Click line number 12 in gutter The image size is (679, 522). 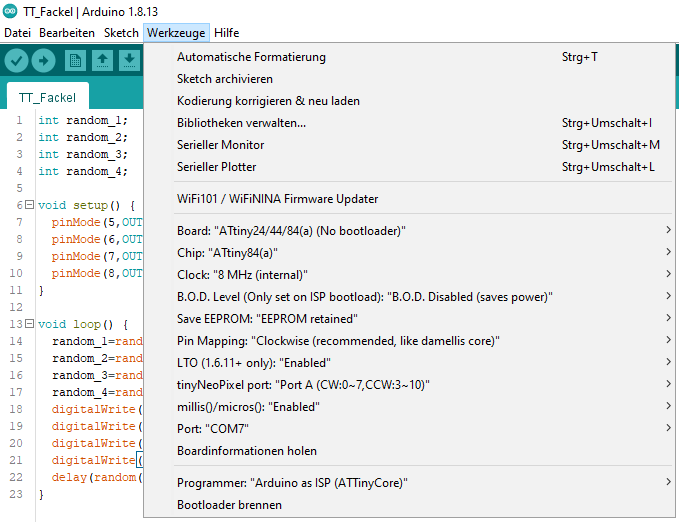[x=16, y=307]
